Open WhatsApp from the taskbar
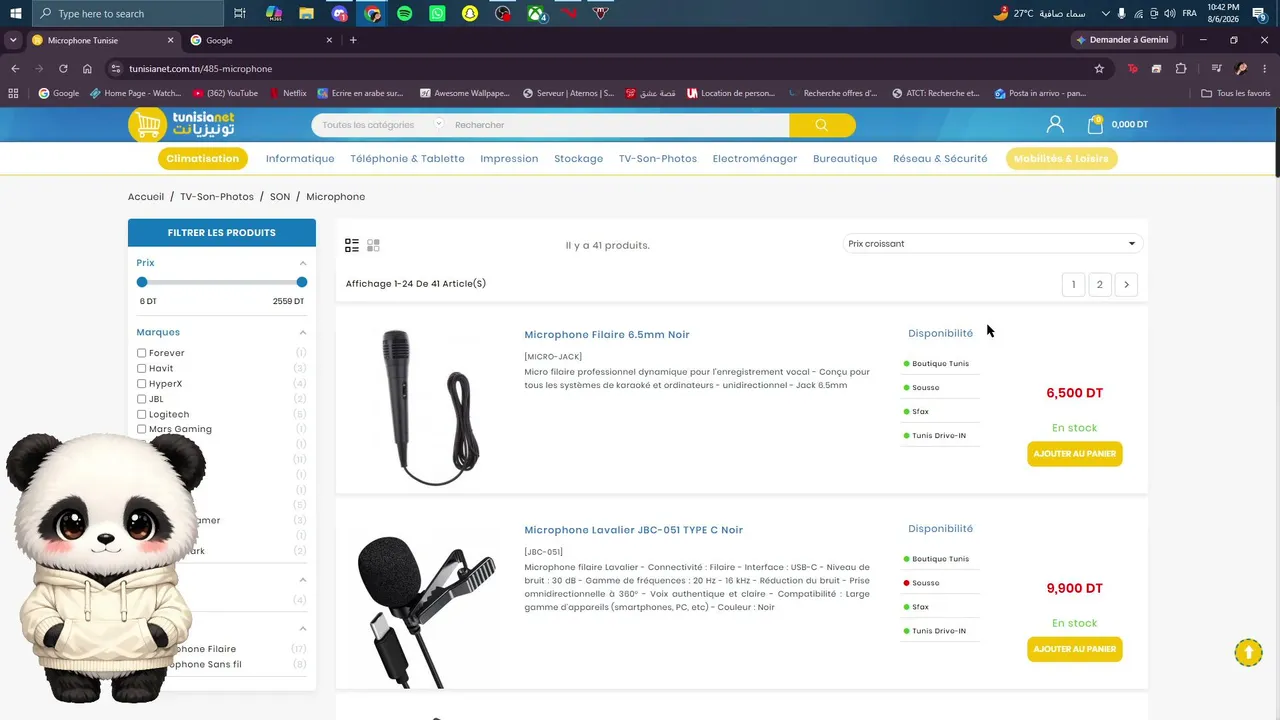 437,13
